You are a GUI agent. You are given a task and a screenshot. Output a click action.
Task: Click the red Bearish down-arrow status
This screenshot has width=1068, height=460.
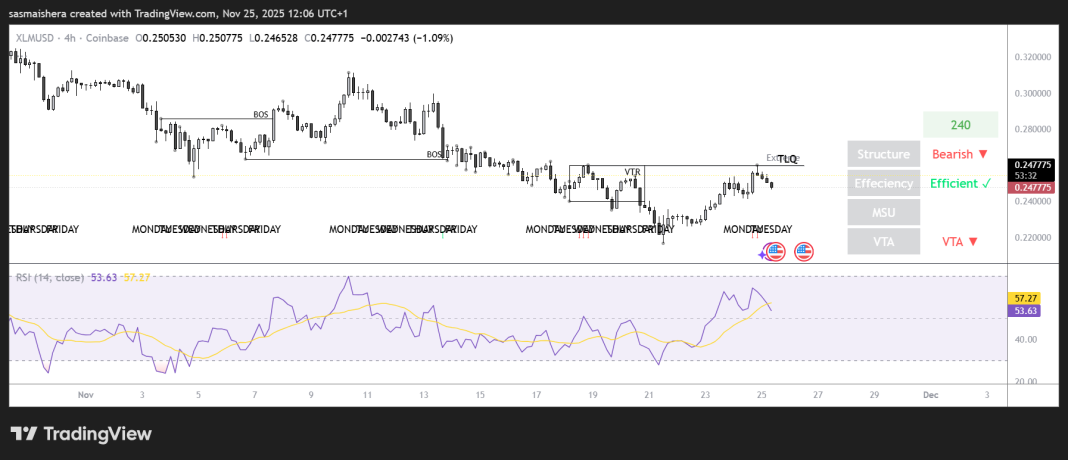tap(960, 154)
